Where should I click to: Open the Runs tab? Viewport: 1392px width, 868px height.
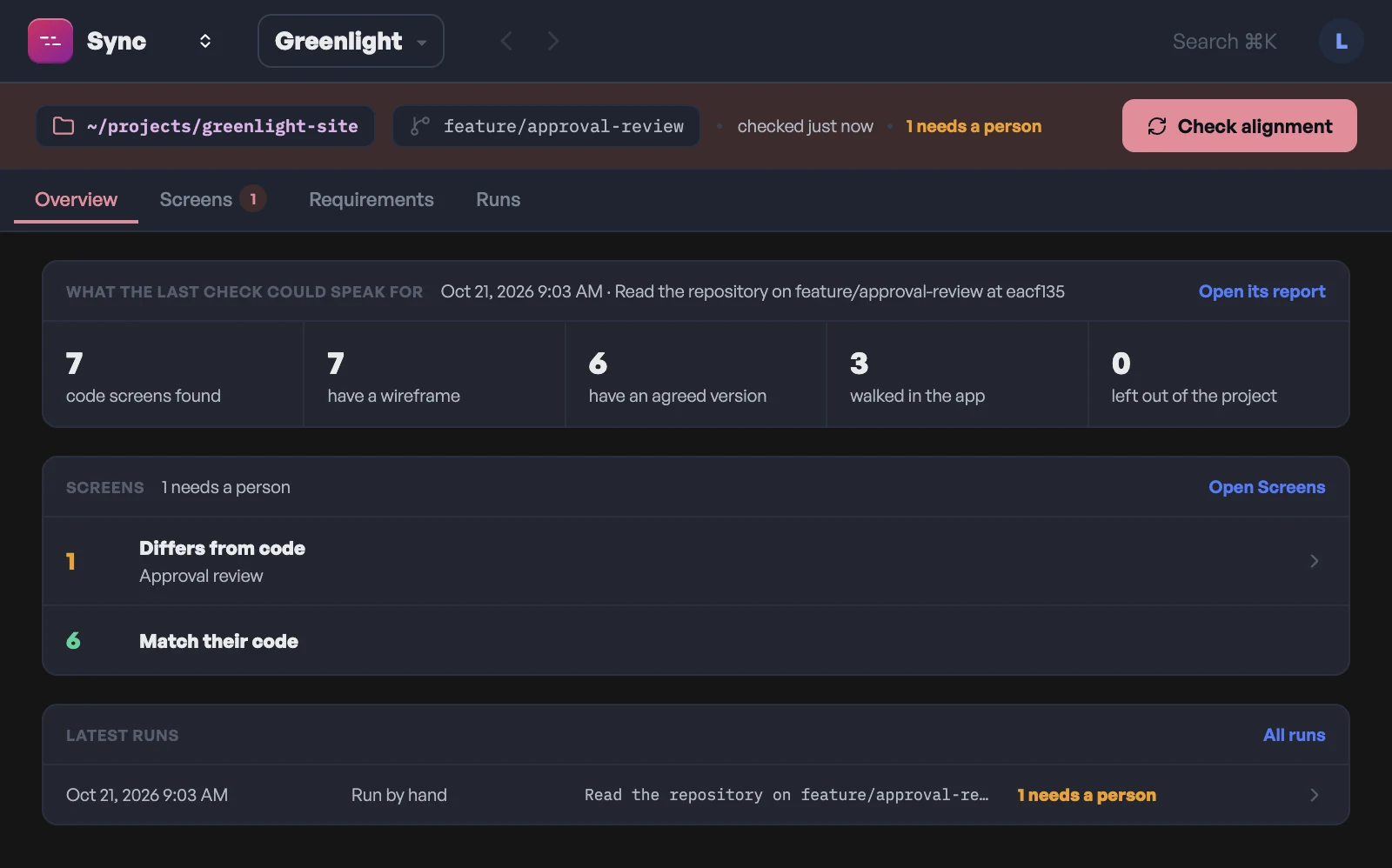tap(499, 199)
